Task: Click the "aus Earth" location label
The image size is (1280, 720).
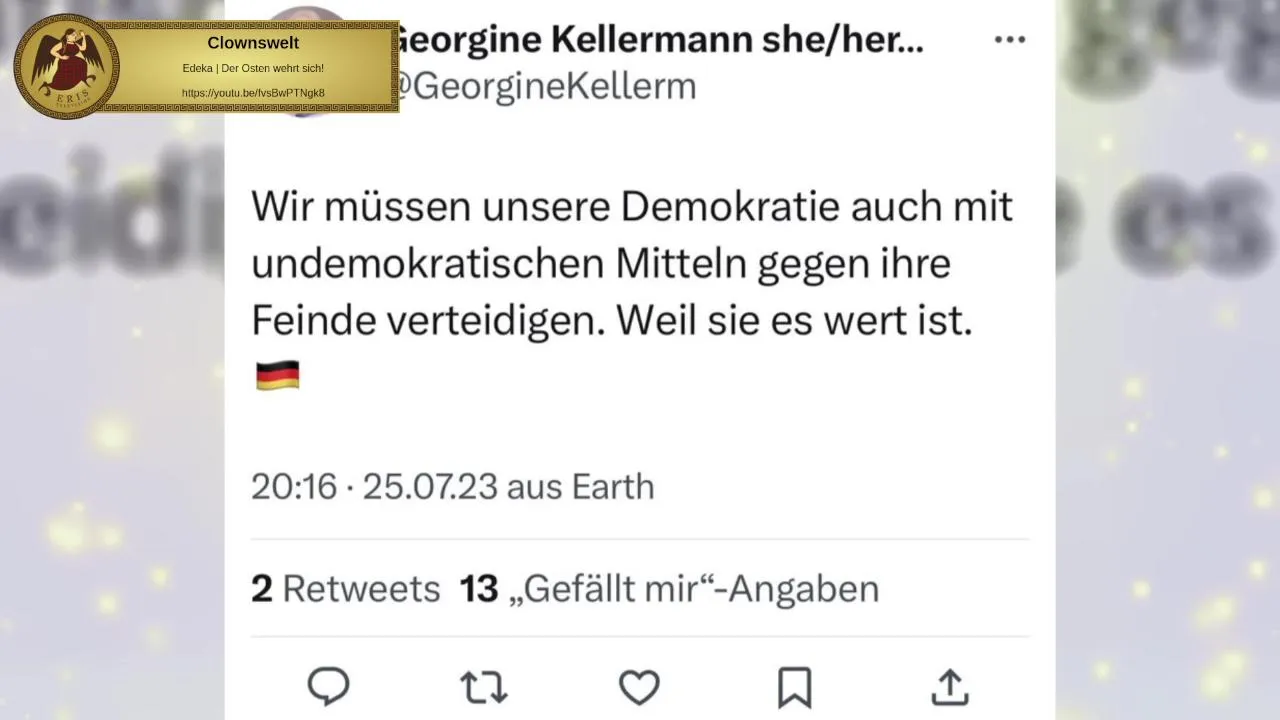Action: [x=581, y=487]
